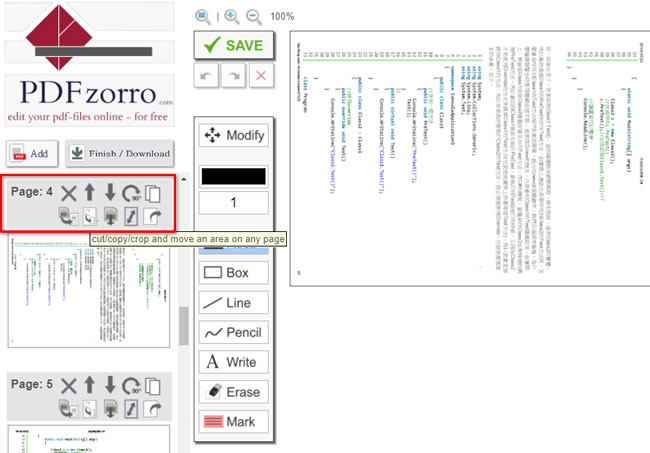650x453 pixels.
Task: Click the redo arrow button below SAVE
Action: [x=233, y=75]
